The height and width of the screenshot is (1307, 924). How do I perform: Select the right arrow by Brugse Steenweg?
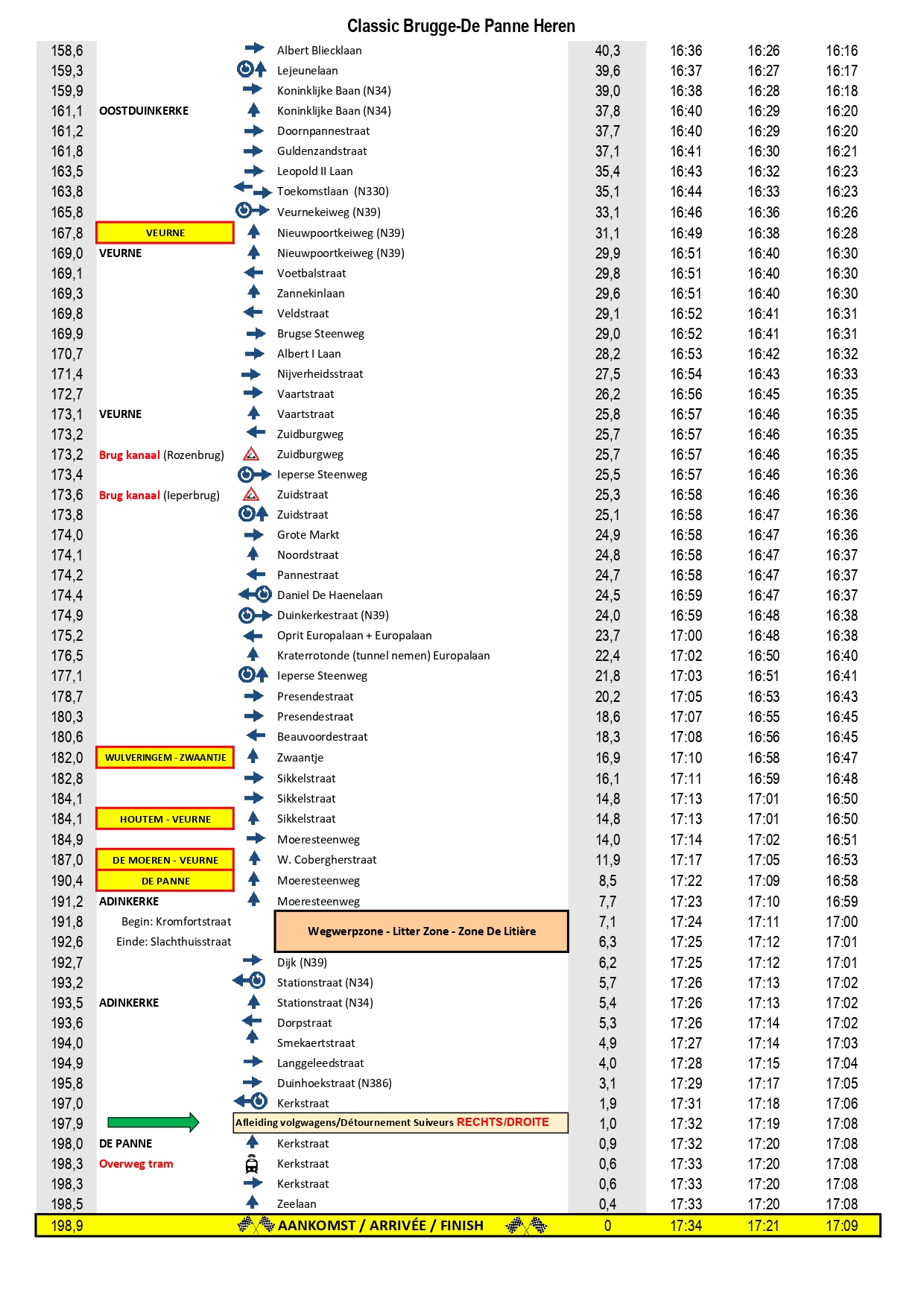(x=256, y=333)
